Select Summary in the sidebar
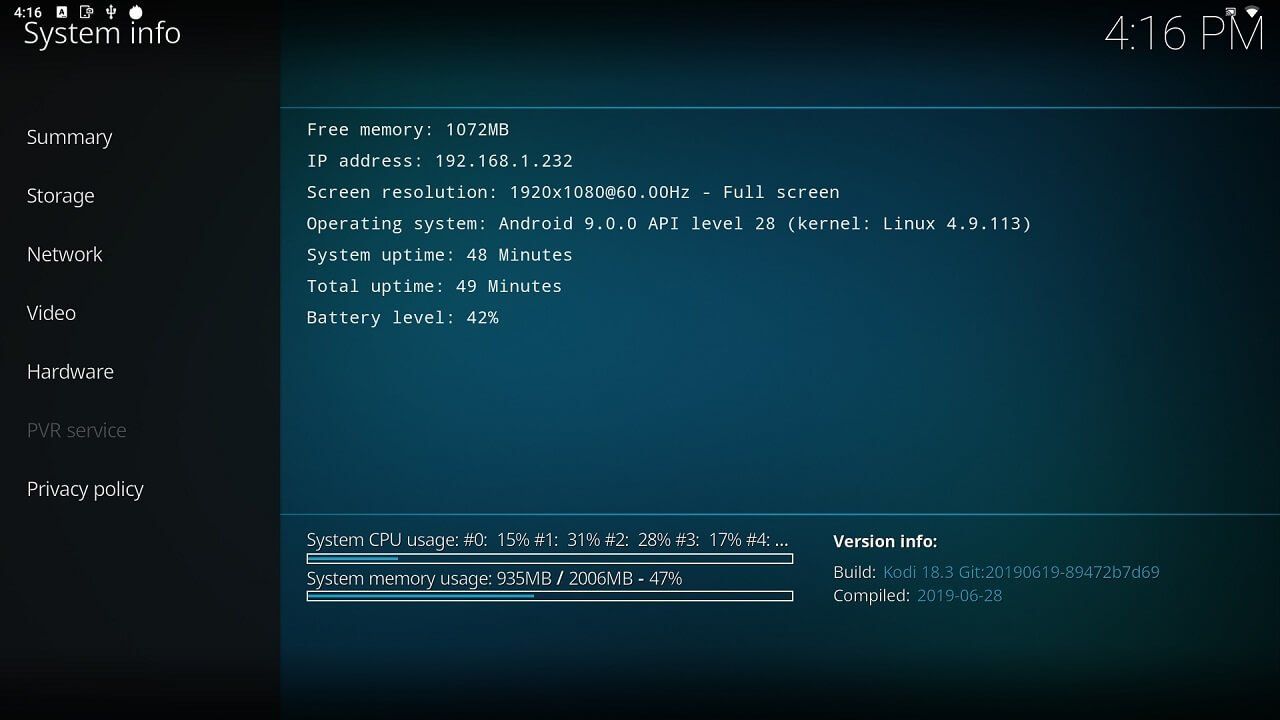Viewport: 1280px width, 720px height. coord(69,137)
